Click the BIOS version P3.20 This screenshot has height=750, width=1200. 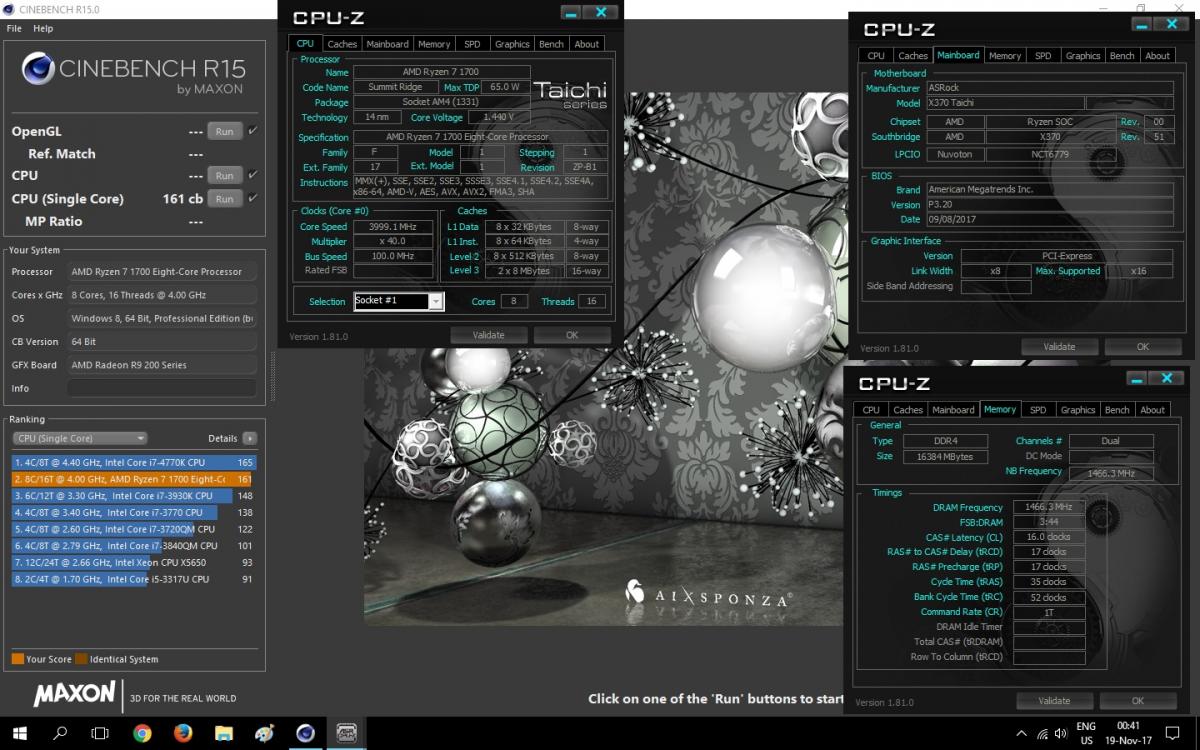click(x=1049, y=205)
